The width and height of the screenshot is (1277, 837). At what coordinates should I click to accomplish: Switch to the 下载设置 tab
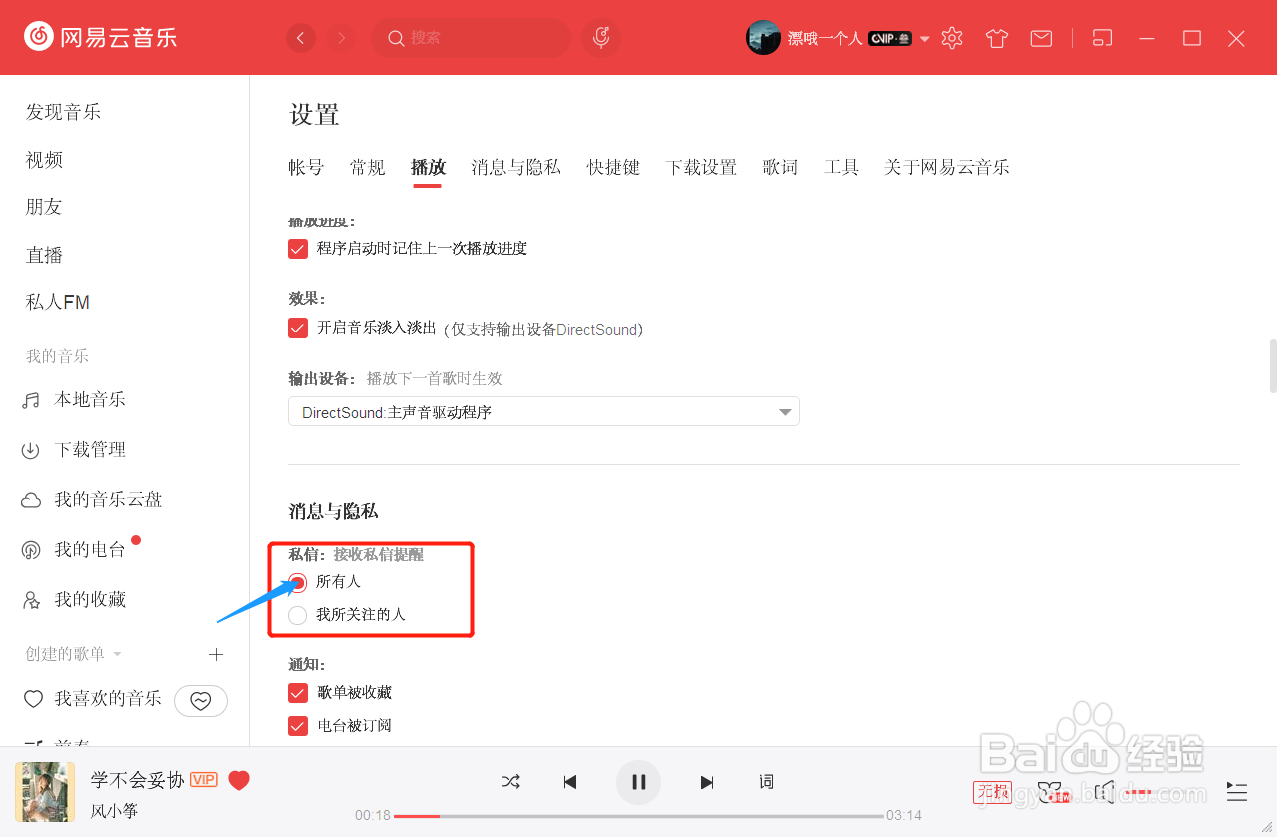point(701,167)
